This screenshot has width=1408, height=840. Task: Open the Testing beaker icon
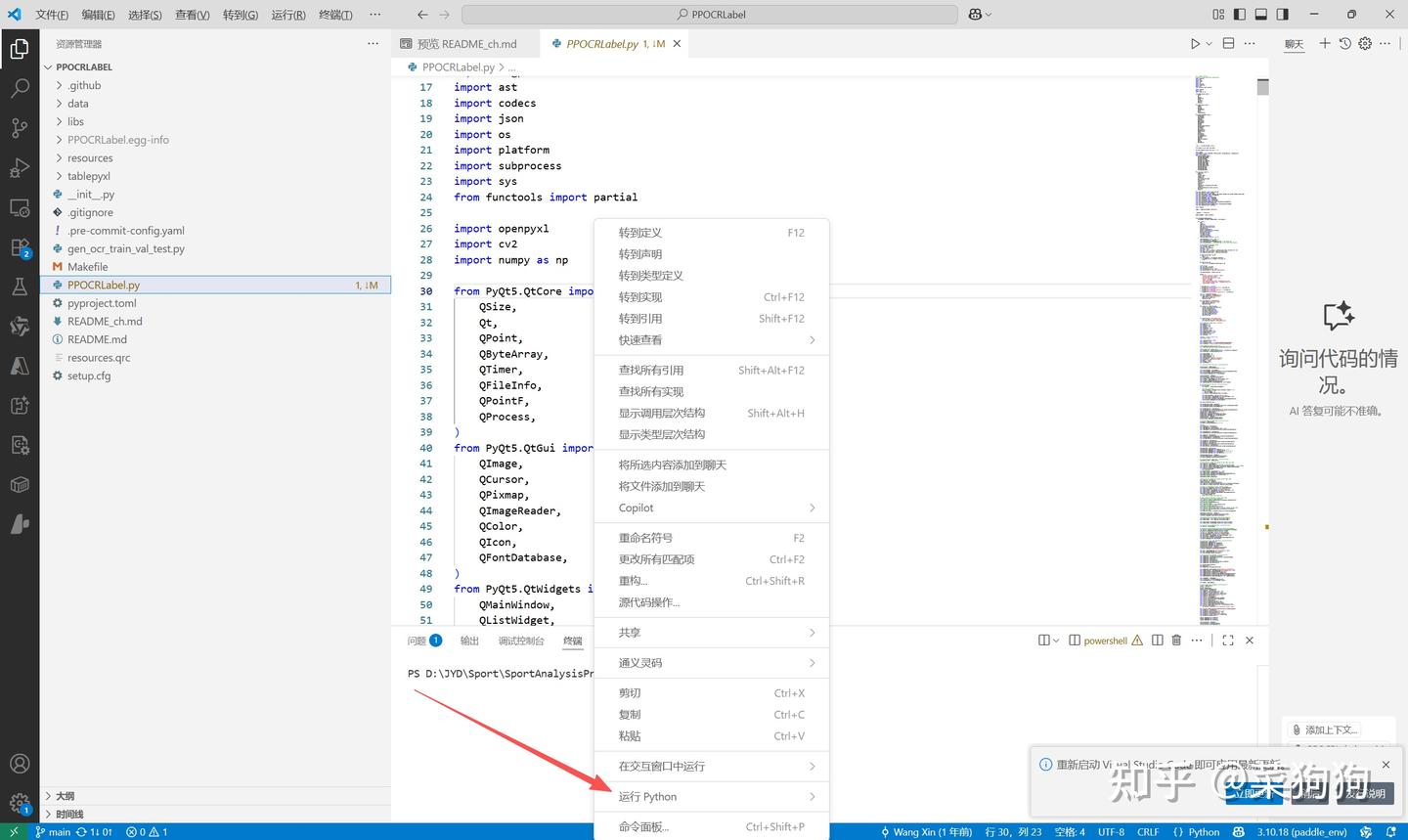point(20,287)
